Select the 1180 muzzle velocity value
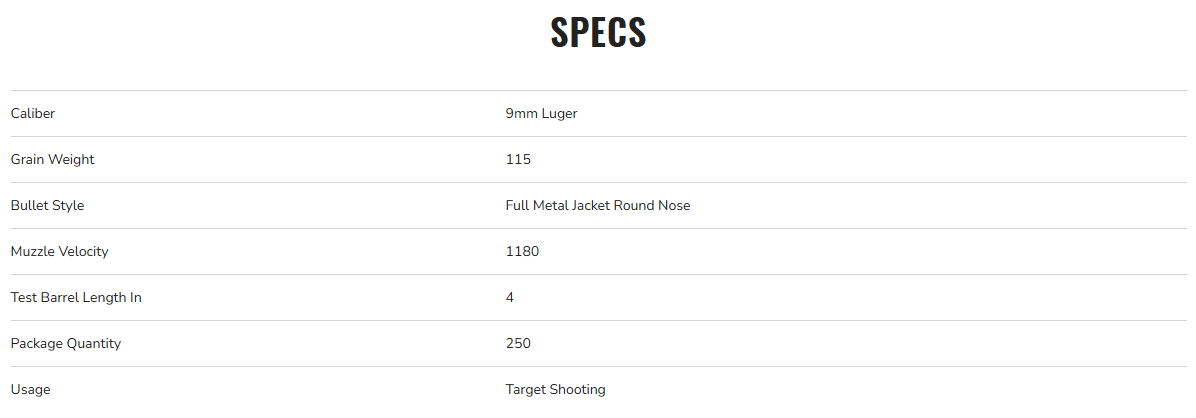Screen dimensions: 1196x418 (522, 252)
